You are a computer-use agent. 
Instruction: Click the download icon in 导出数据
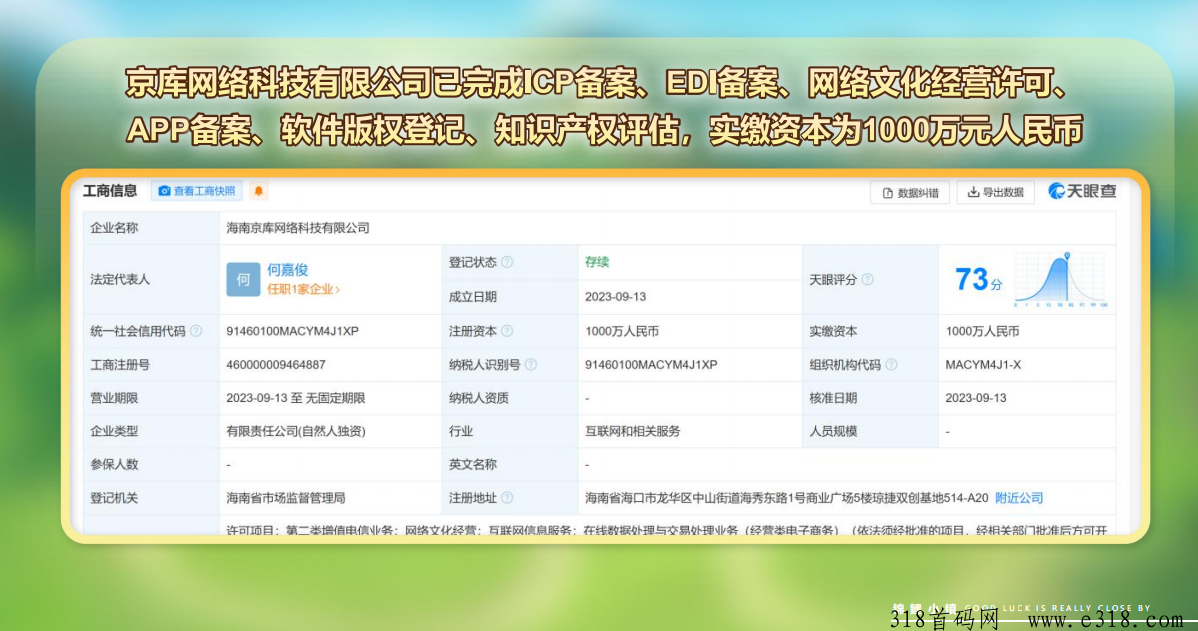click(973, 193)
